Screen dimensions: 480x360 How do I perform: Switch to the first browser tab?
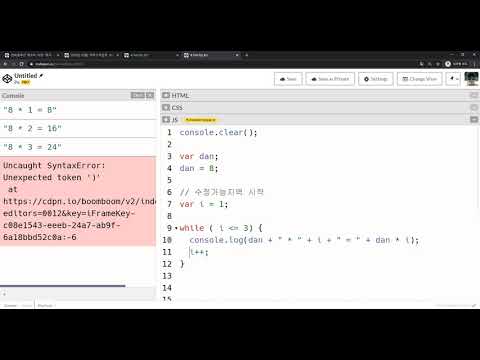click(31, 55)
